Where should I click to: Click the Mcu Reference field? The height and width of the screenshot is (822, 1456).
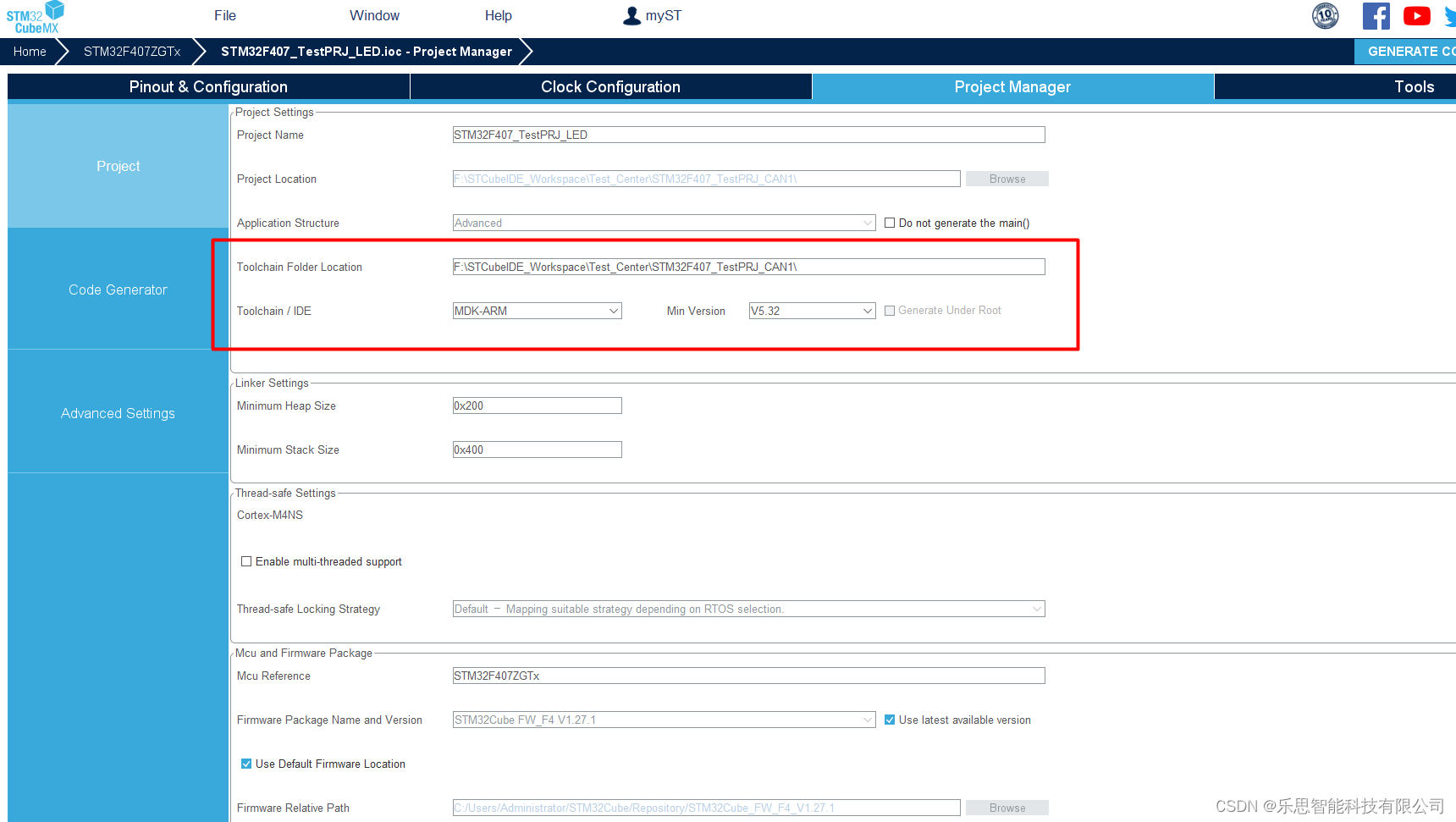coord(749,676)
